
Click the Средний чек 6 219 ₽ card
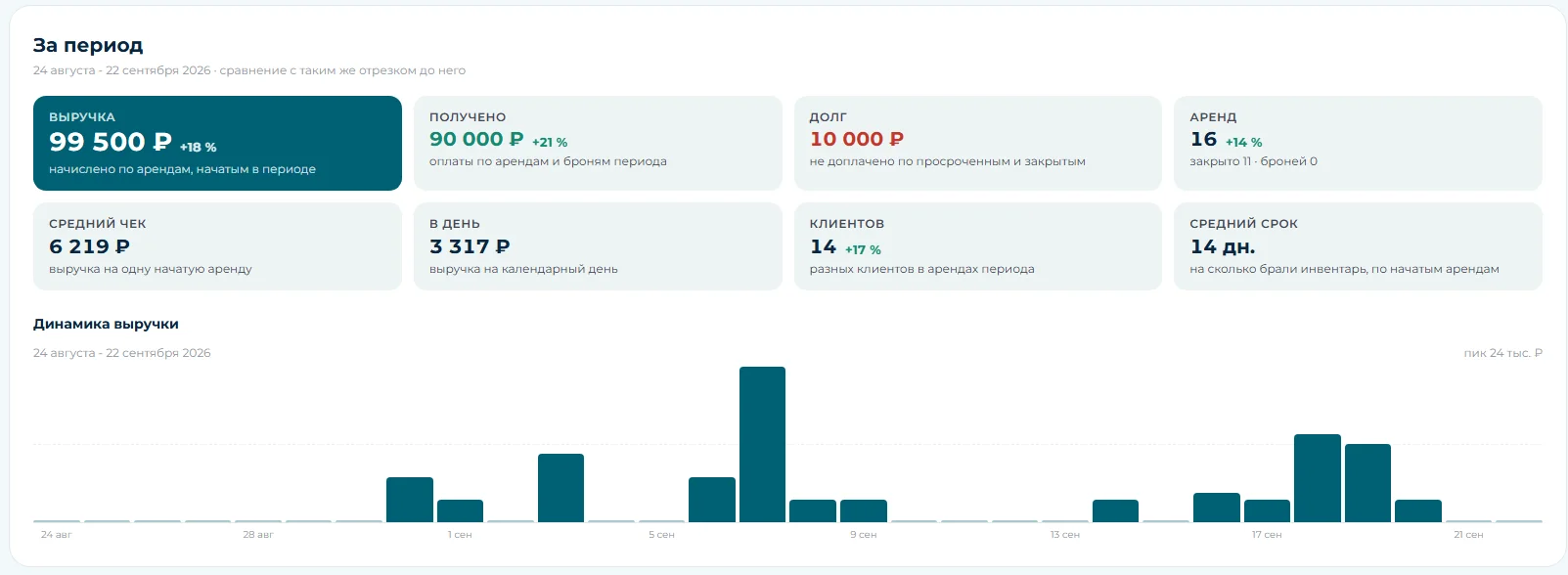pyautogui.click(x=217, y=246)
